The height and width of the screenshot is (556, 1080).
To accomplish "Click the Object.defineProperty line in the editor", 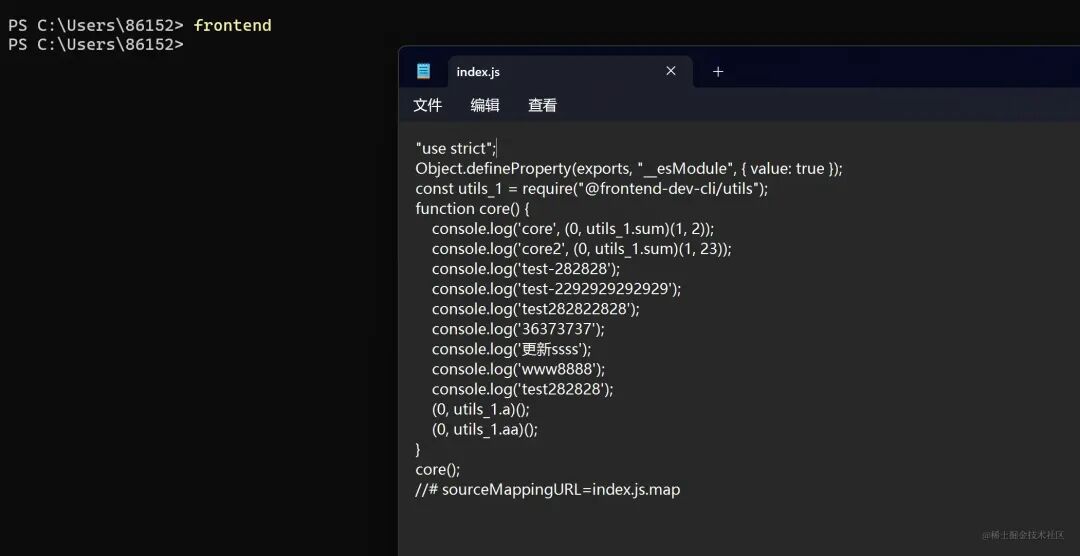I will (x=629, y=169).
